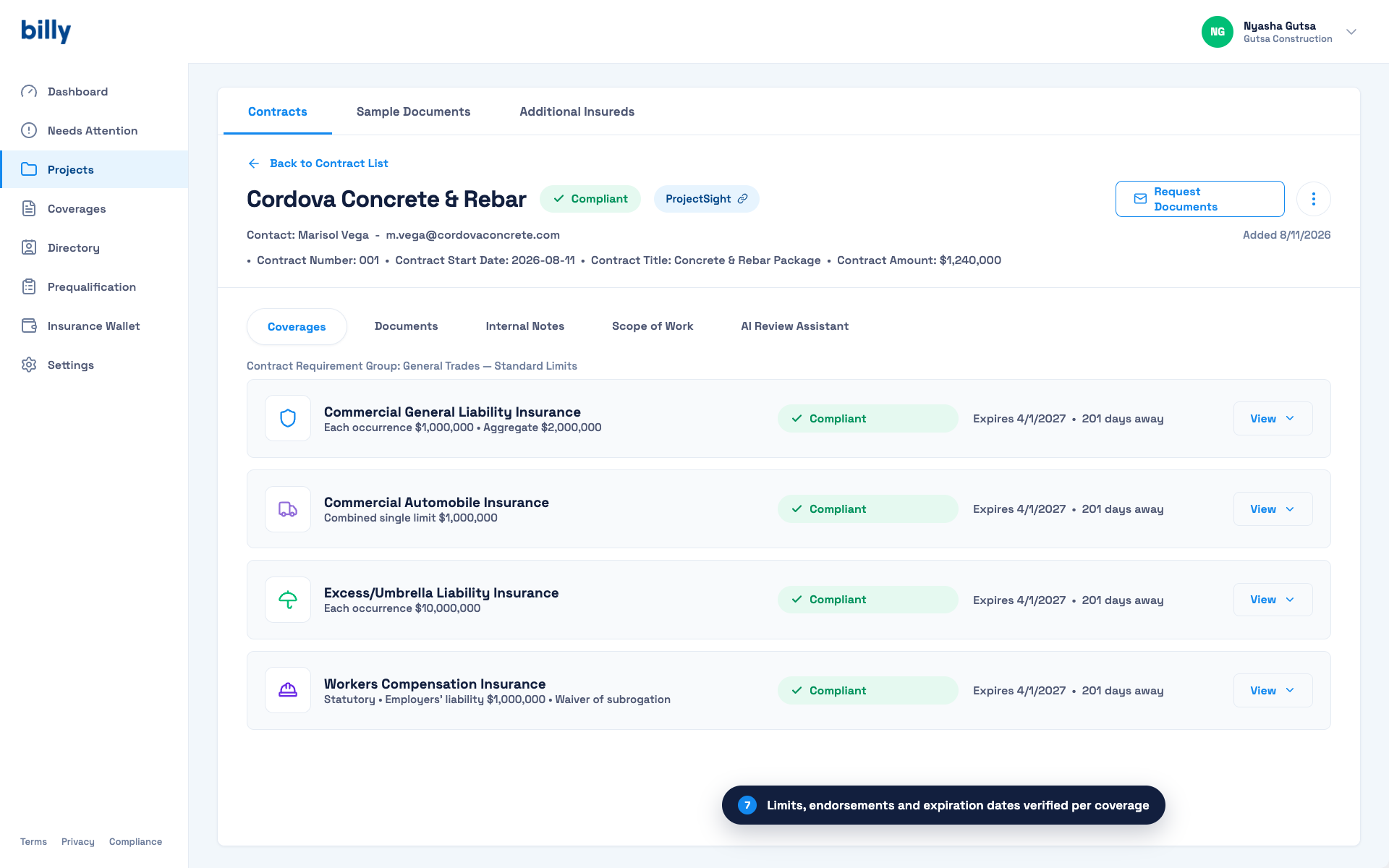Click the back arrow to contract list
Image resolution: width=1389 pixels, height=868 pixels.
[x=254, y=163]
